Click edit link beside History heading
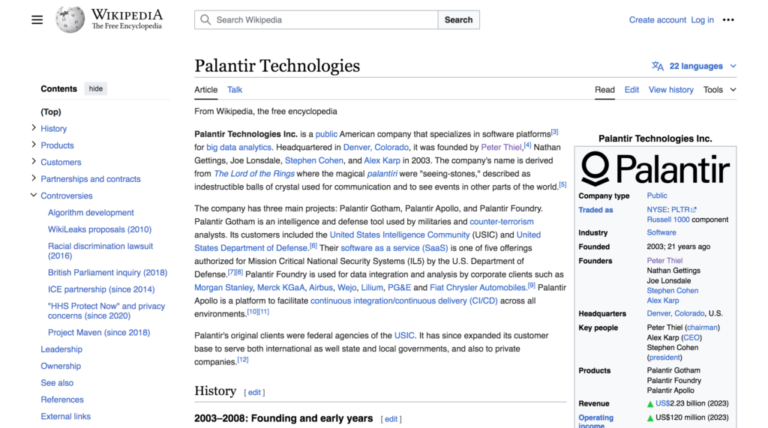Screen dimensions: 768x428 tap(254, 392)
